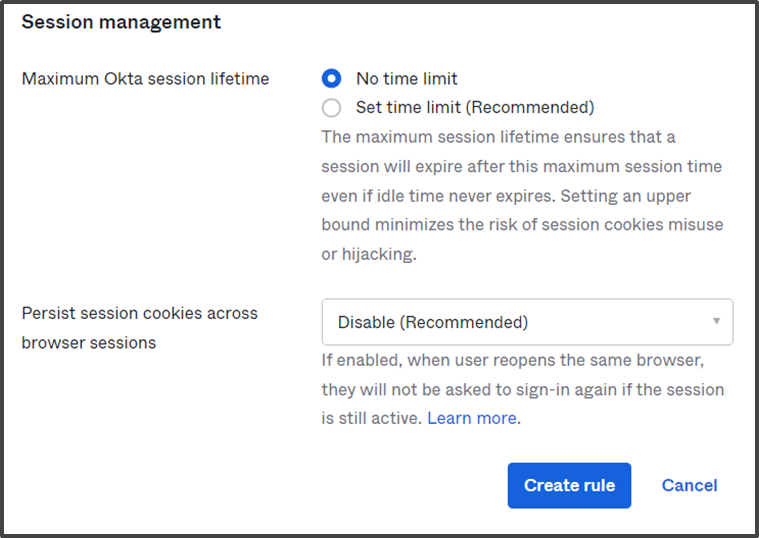The height and width of the screenshot is (538, 759).
Task: Click the dropdown arrow beside Disable (Recommended)
Action: pyautogui.click(x=716, y=321)
